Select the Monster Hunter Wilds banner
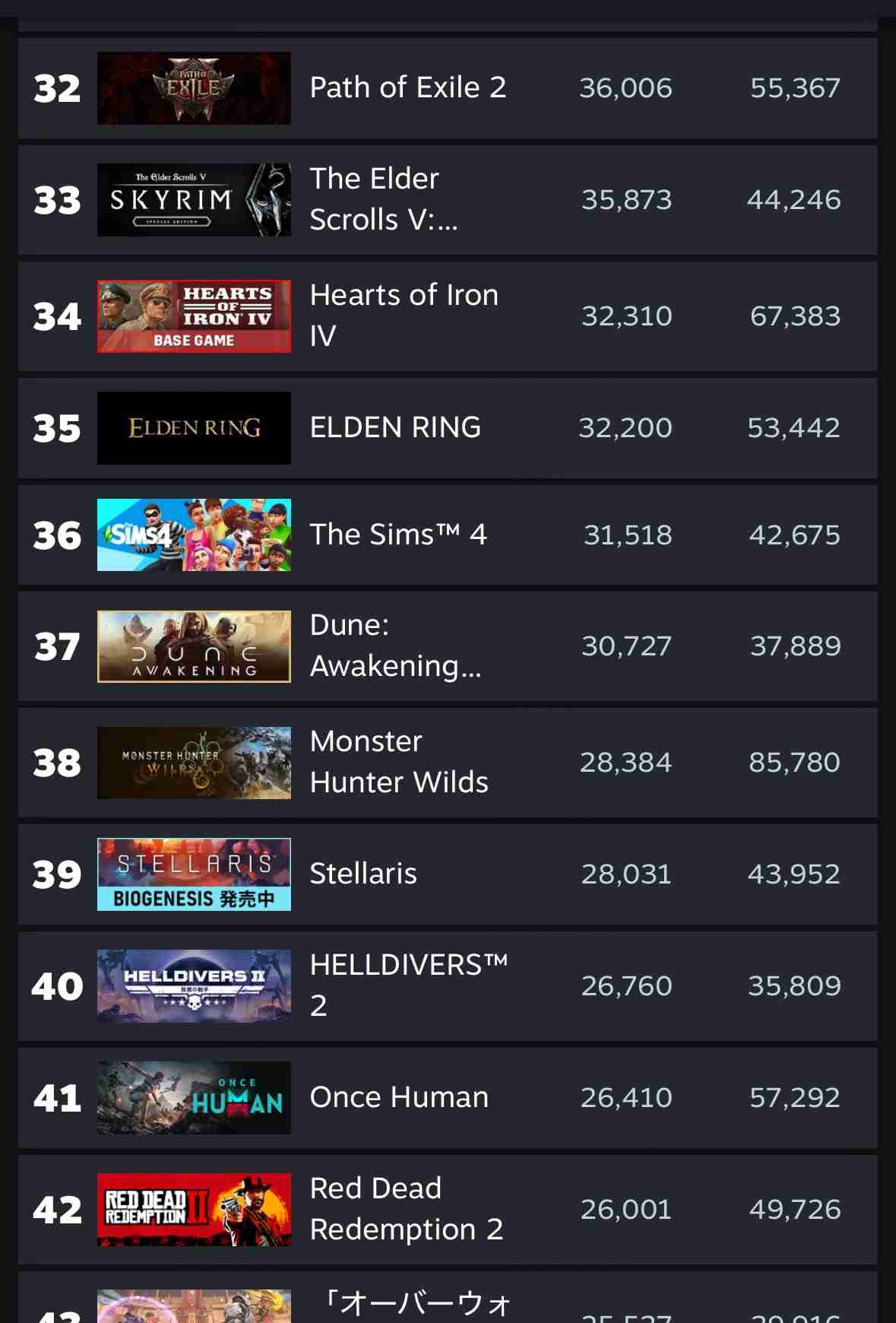 [x=194, y=763]
